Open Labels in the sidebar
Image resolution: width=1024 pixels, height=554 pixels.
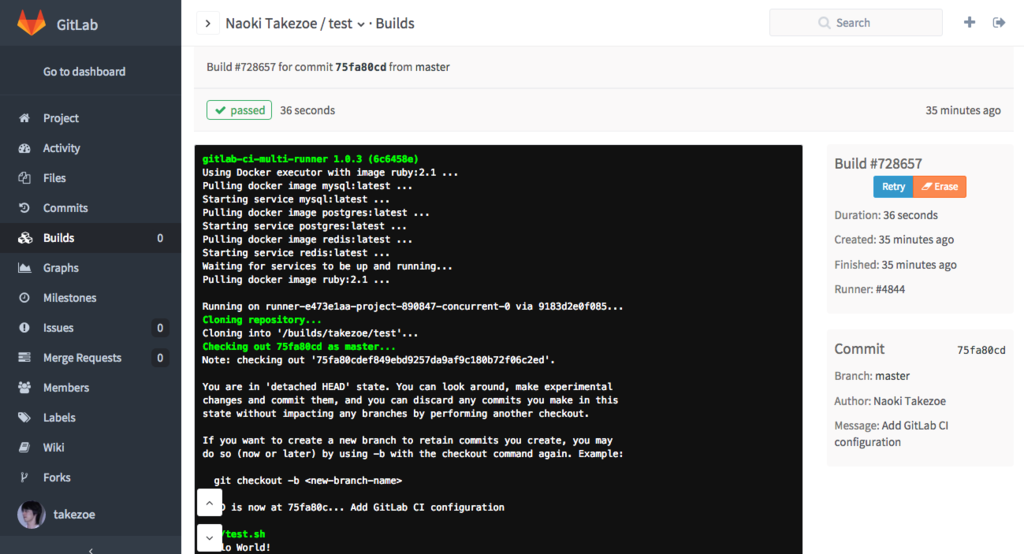tap(91, 417)
